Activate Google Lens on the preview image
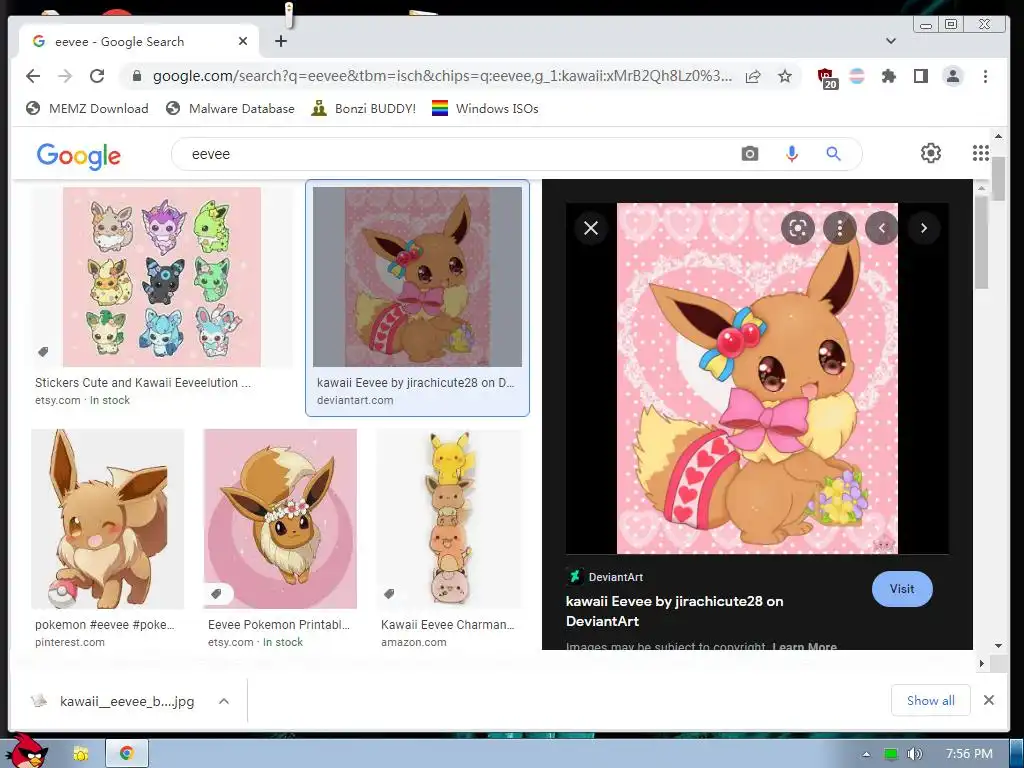The width and height of the screenshot is (1024, 768). point(797,228)
